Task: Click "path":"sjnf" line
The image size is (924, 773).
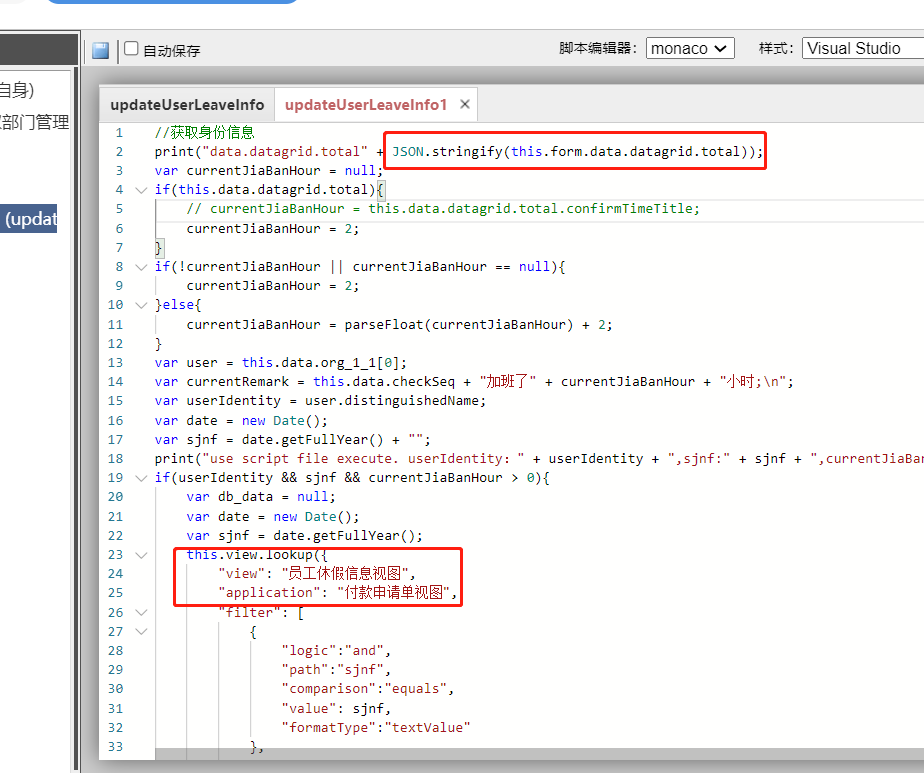Action: [336, 669]
